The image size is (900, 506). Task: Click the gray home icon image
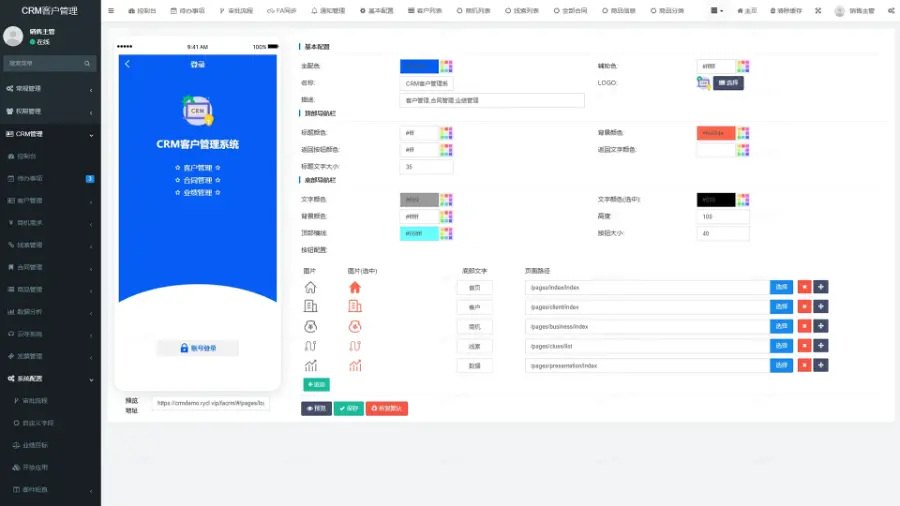point(310,287)
